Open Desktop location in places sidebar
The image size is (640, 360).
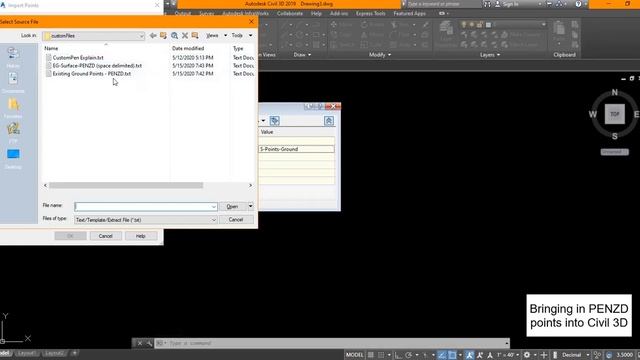pyautogui.click(x=13, y=158)
